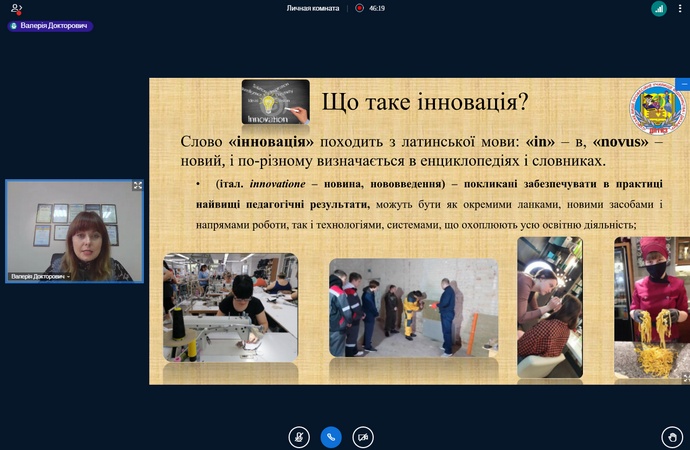The height and width of the screenshot is (450, 690).
Task: Leave audio with the phone button
Action: [331, 436]
